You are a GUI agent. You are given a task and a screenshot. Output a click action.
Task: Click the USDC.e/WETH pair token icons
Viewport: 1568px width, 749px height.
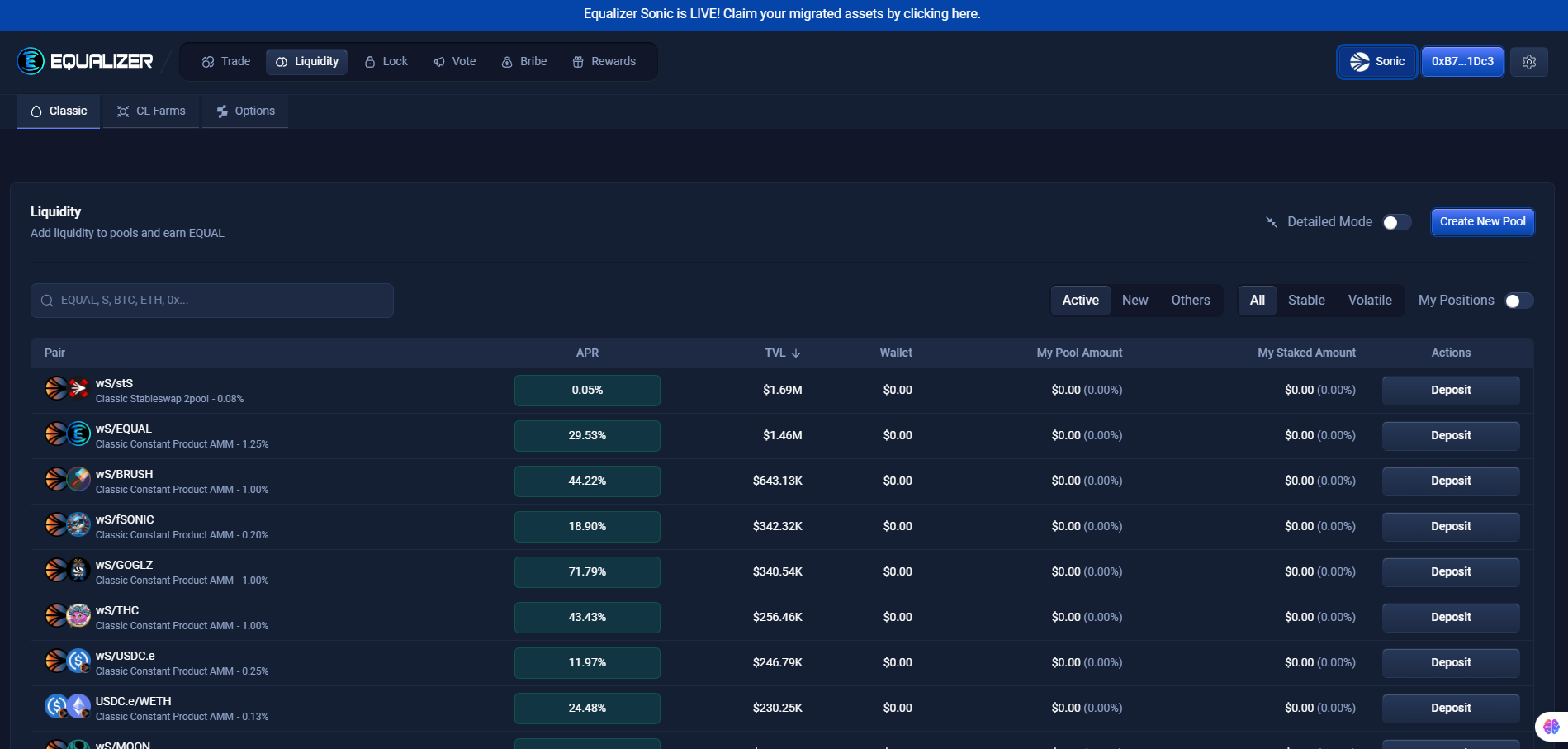(68, 706)
